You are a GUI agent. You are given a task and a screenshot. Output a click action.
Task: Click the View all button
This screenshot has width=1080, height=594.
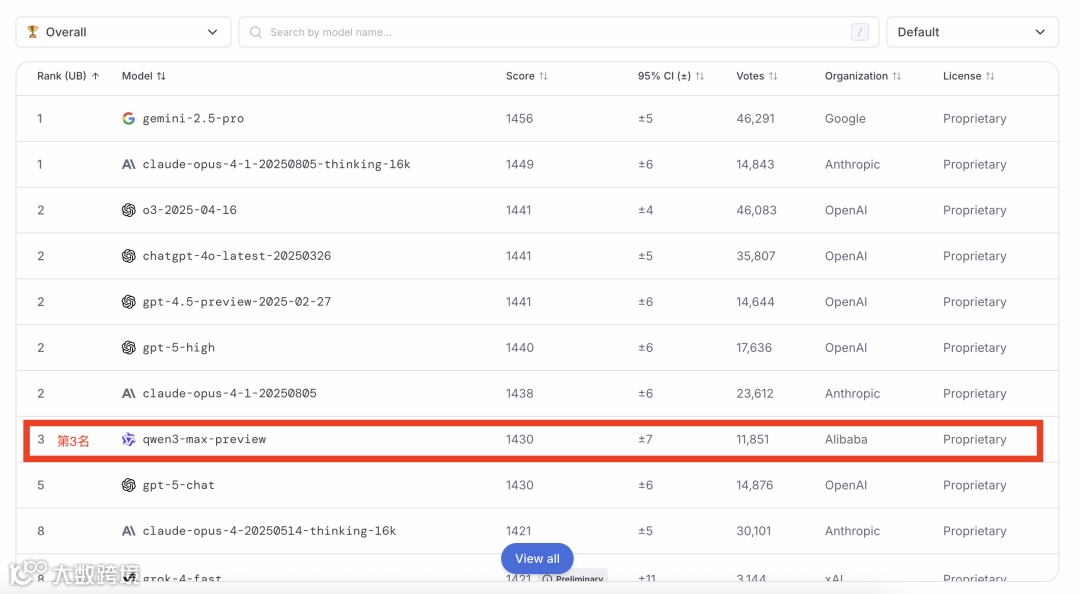tap(537, 558)
